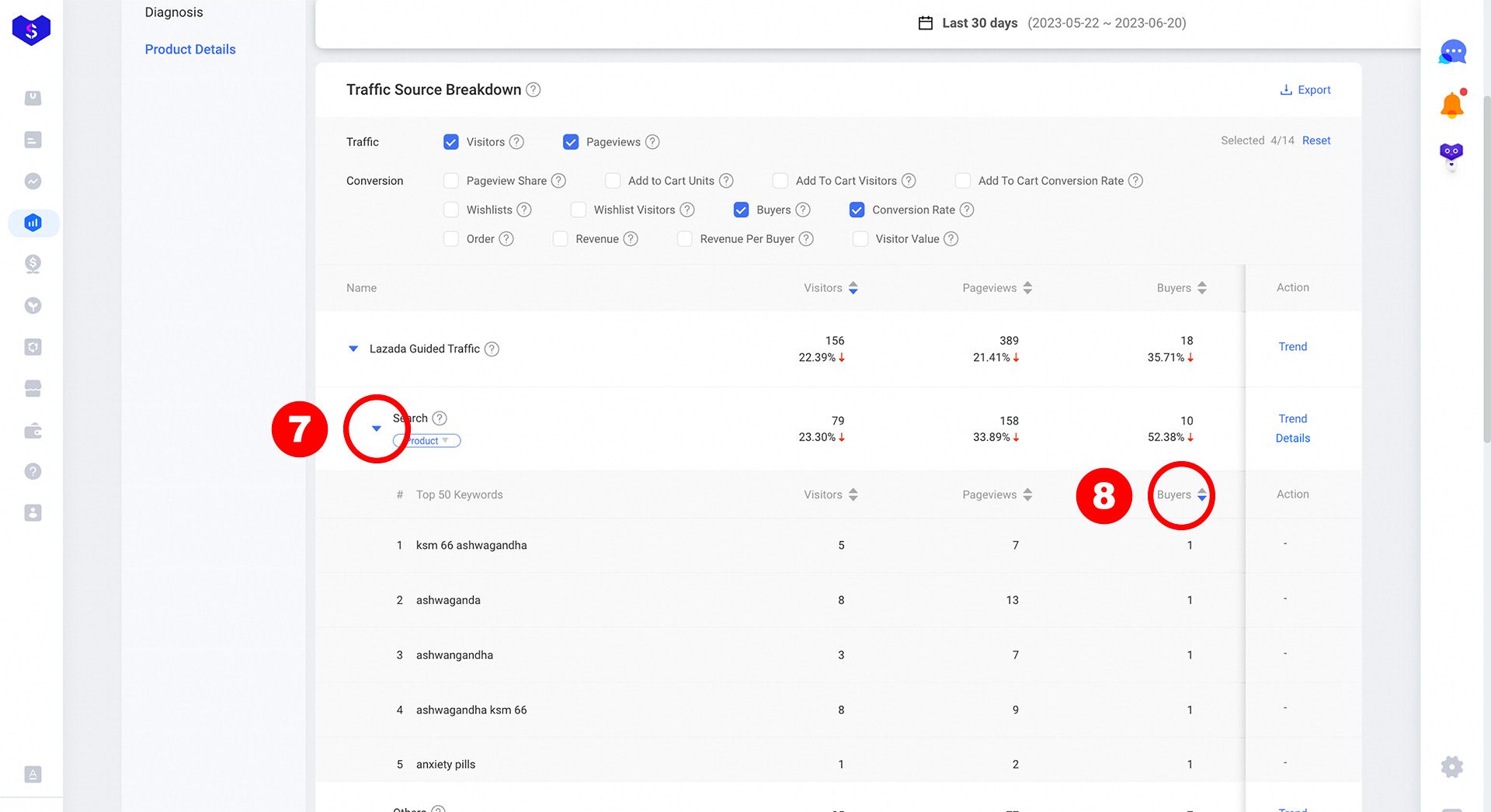Viewport: 1491px width, 812px height.
Task: Open the Product Details menu item
Action: tap(190, 50)
